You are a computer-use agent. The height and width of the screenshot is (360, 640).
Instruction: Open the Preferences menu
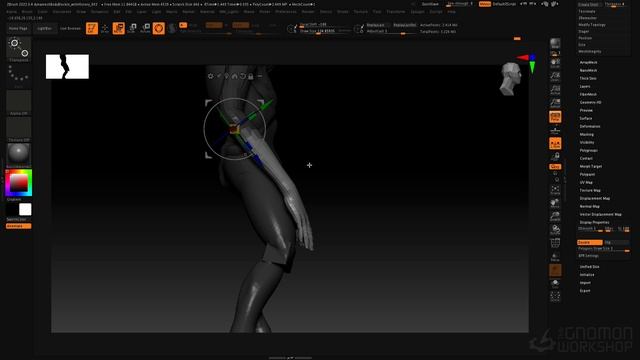tap(286, 12)
